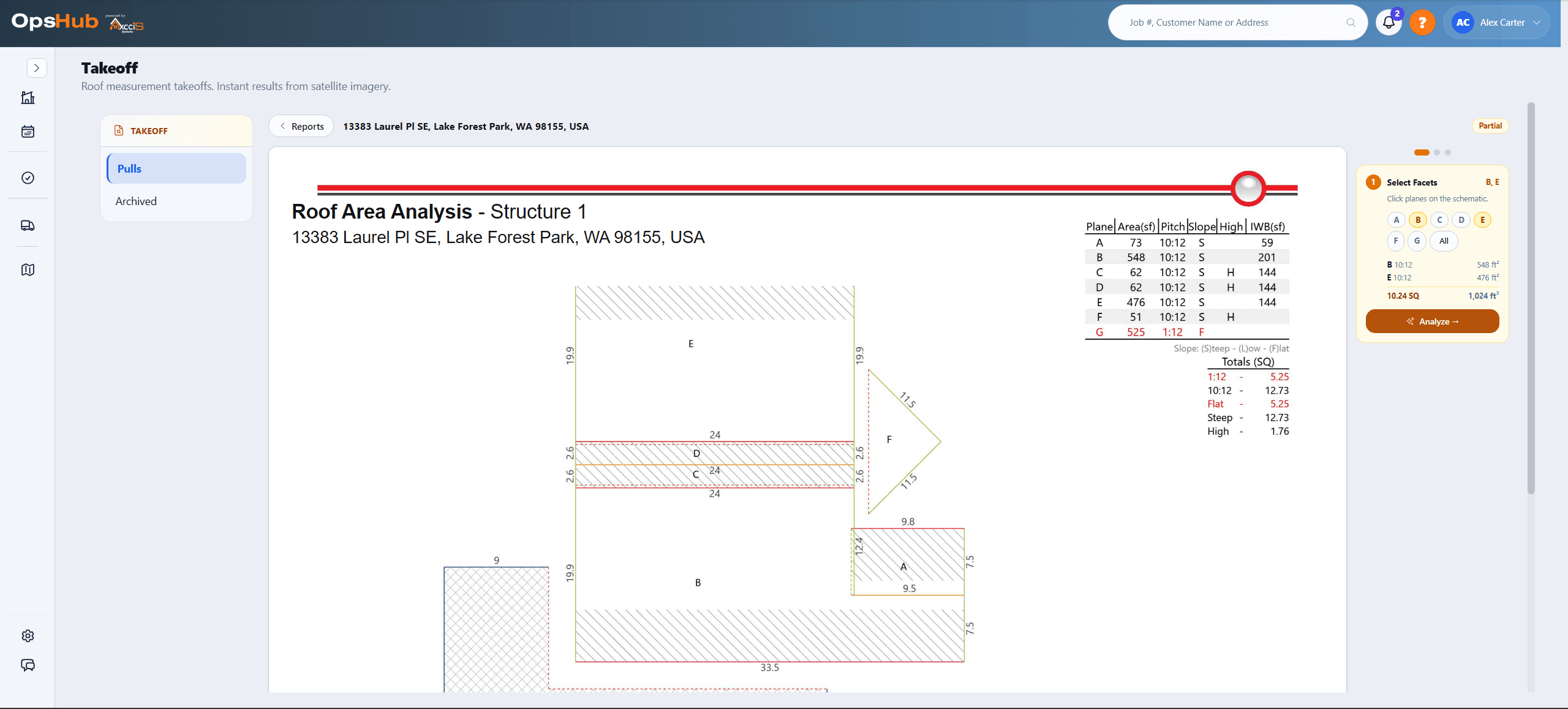
Task: Click the Select Facets step heading
Action: point(1412,182)
